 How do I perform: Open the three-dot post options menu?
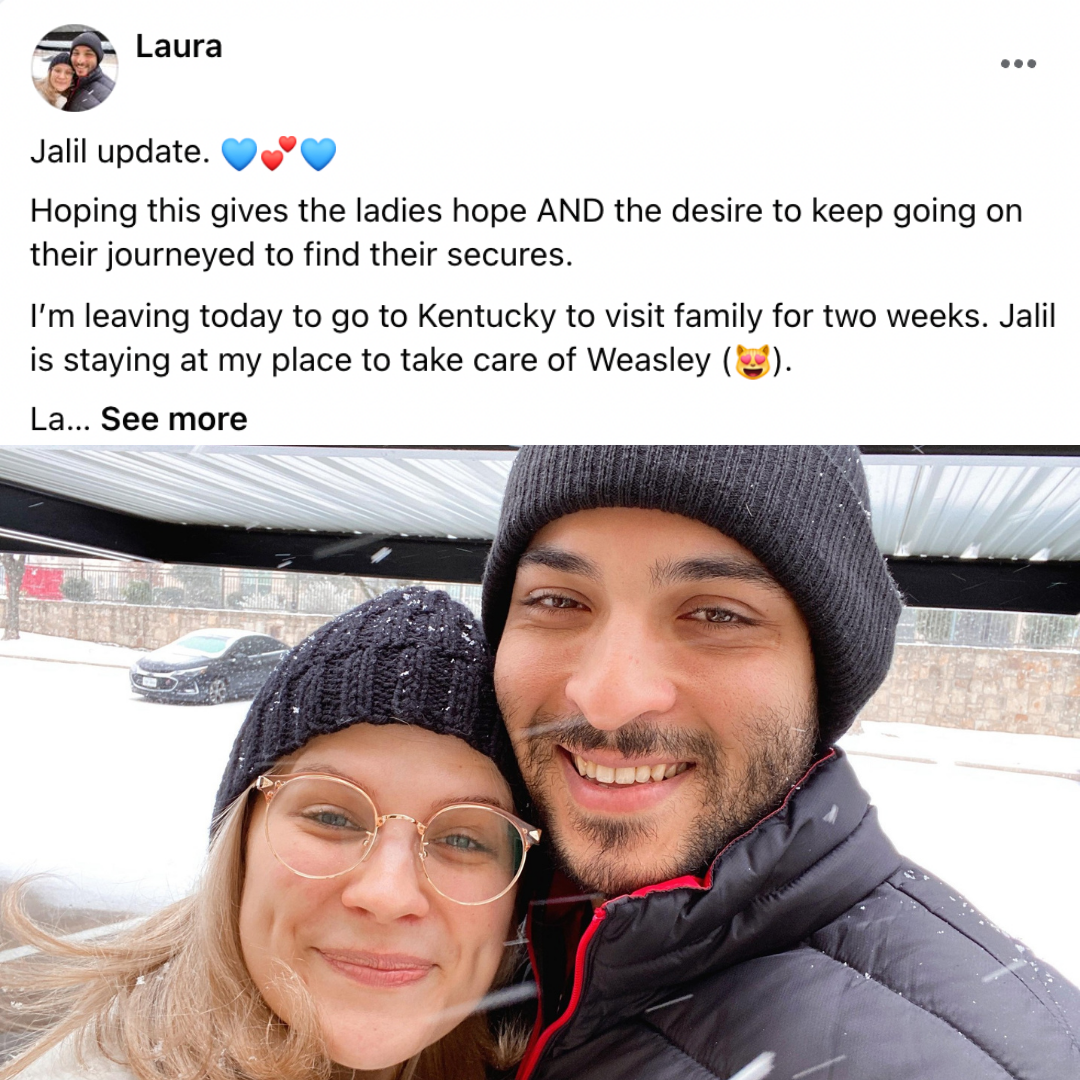[1018, 63]
